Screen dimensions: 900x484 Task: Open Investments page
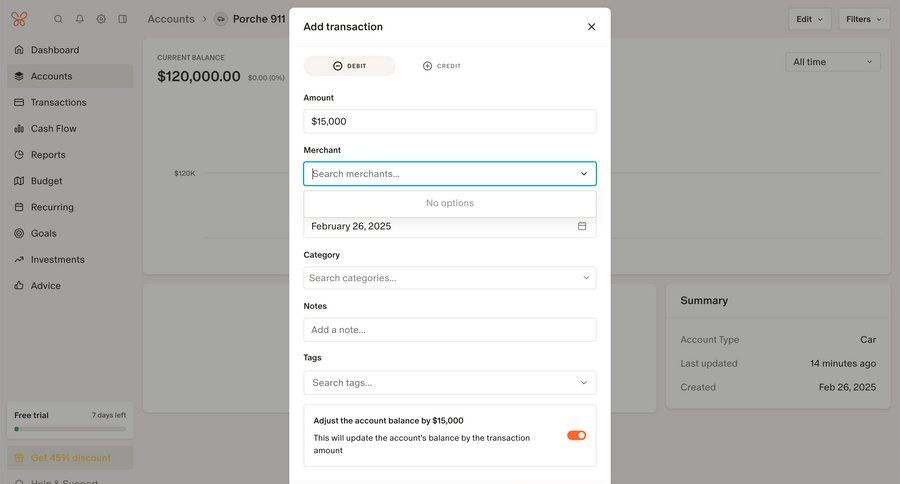pos(71,260)
